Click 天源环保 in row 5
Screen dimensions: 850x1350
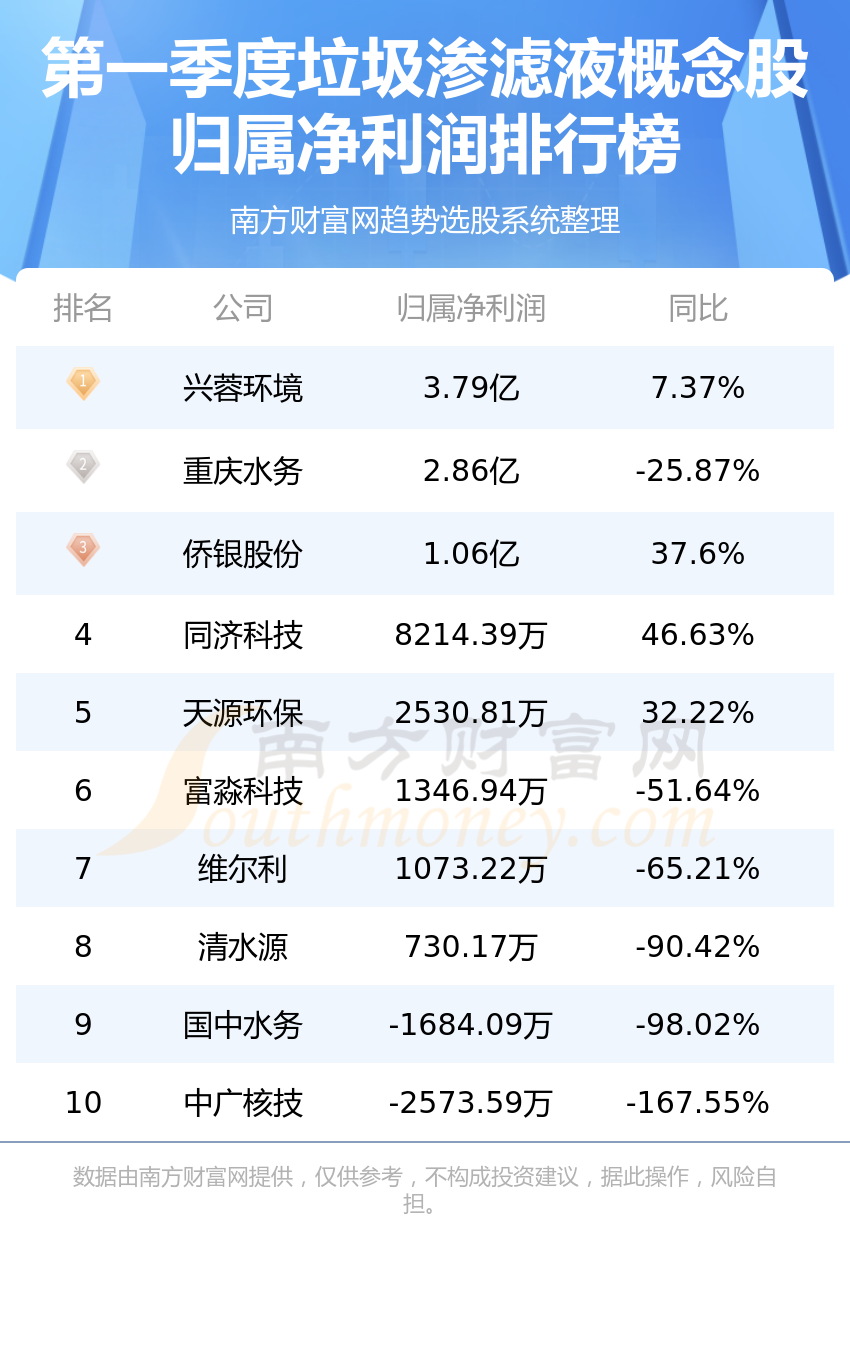click(243, 713)
